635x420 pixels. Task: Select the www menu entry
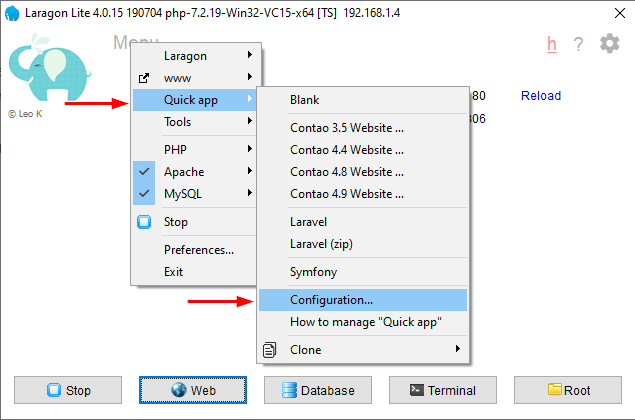[194, 78]
